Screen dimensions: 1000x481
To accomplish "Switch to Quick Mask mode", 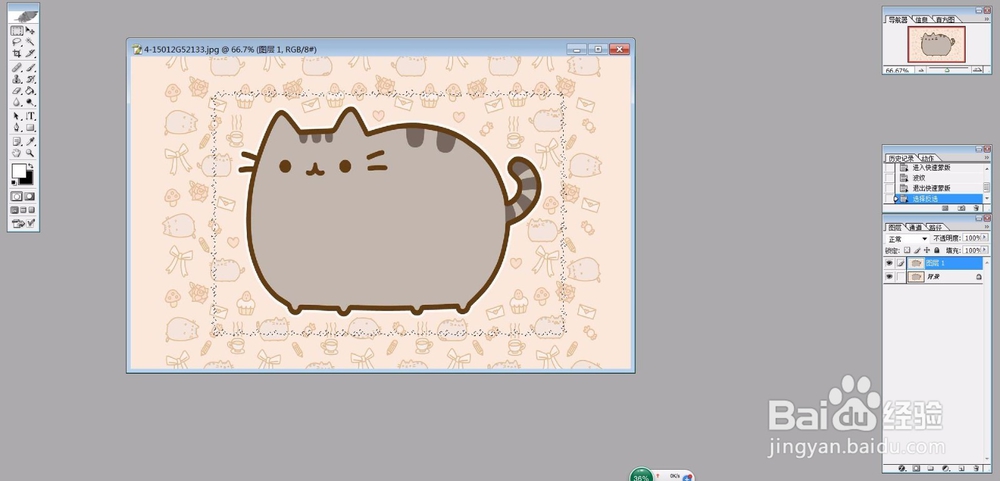I will [x=30, y=196].
